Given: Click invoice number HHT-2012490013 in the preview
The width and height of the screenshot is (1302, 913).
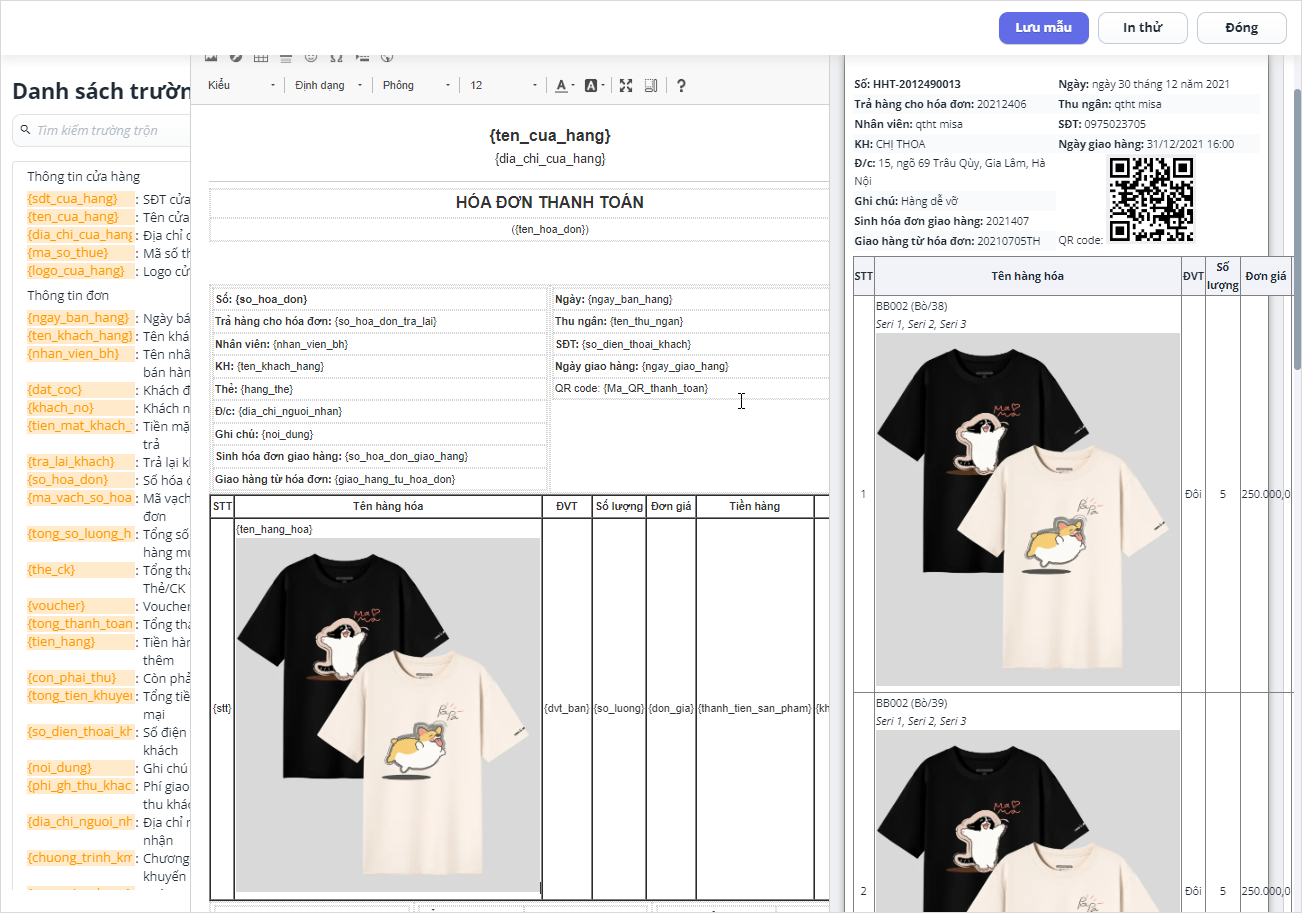Looking at the screenshot, I should pos(916,84).
